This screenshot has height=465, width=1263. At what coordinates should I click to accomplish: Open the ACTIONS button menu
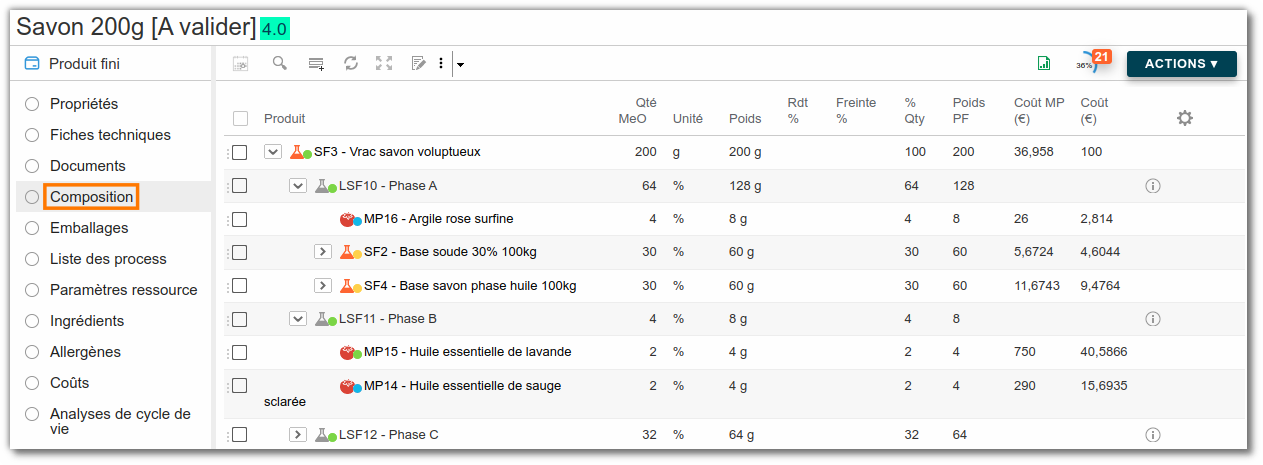tap(1181, 63)
